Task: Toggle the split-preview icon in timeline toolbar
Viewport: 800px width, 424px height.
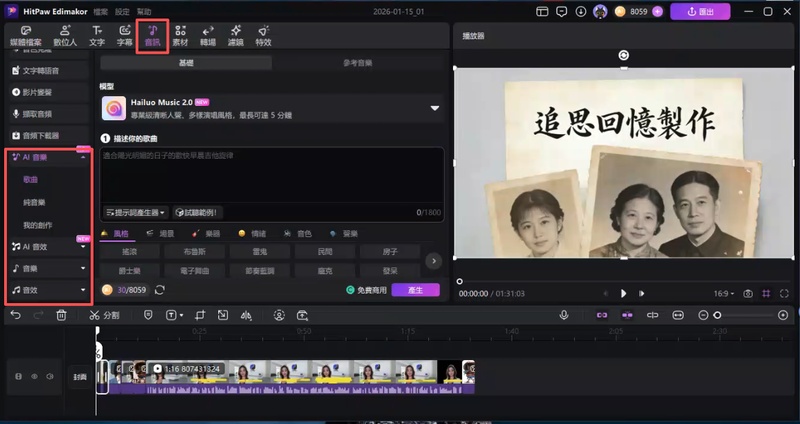Action: 653,315
